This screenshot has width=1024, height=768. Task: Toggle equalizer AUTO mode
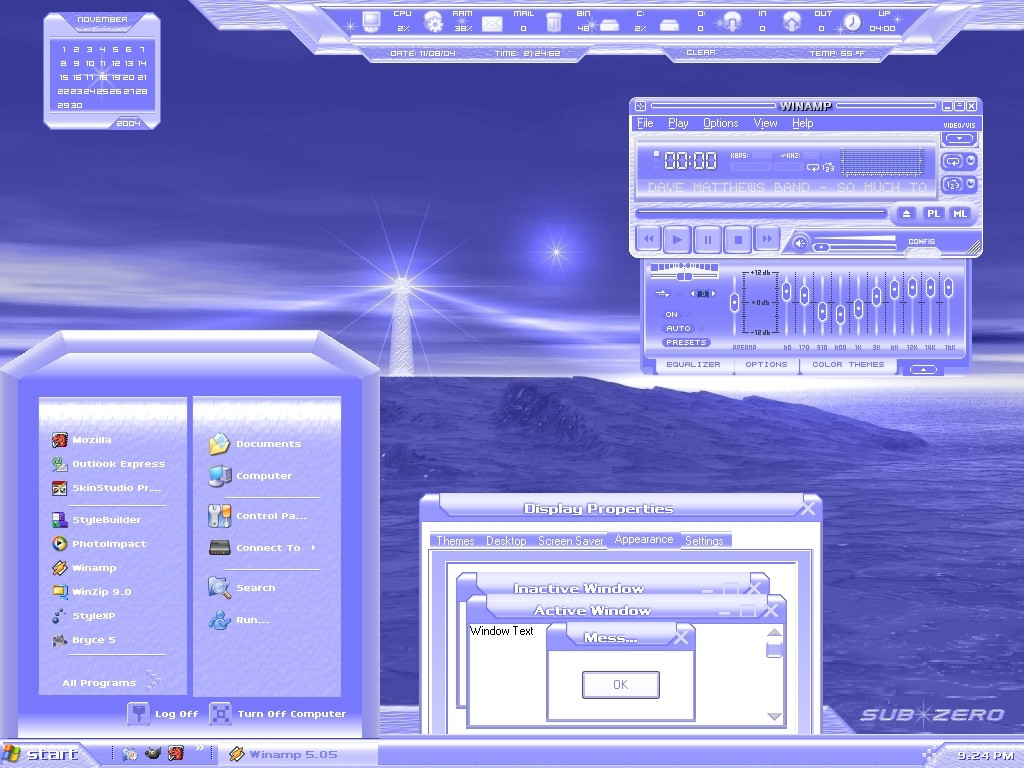[679, 328]
